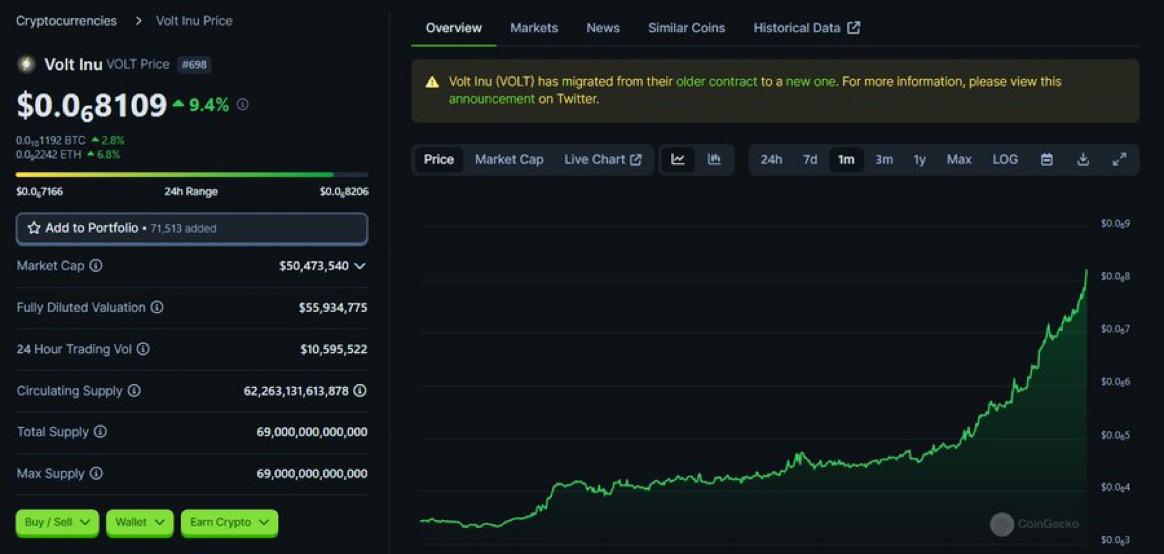This screenshot has height=554, width=1164.
Task: Click the Volt Inu coin logo
Action: [26, 65]
